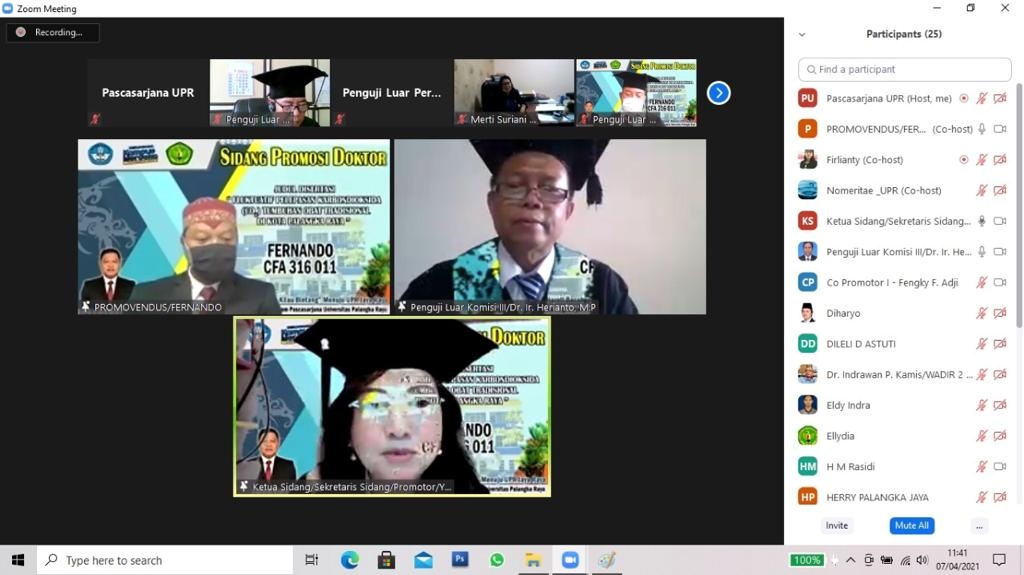The height and width of the screenshot is (575, 1024).
Task: Show hidden icons in system tray
Action: [850, 560]
